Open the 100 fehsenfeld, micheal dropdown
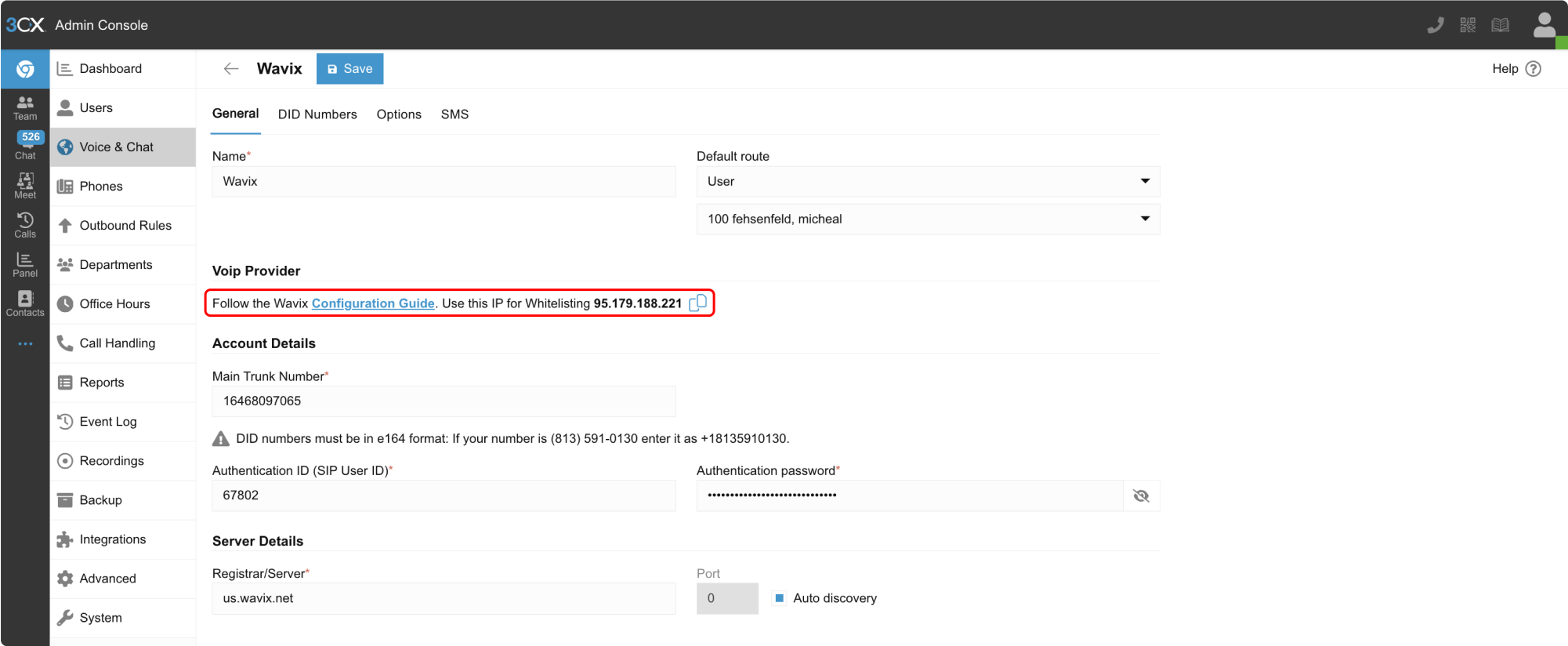The height and width of the screenshot is (646, 1568). pos(928,220)
